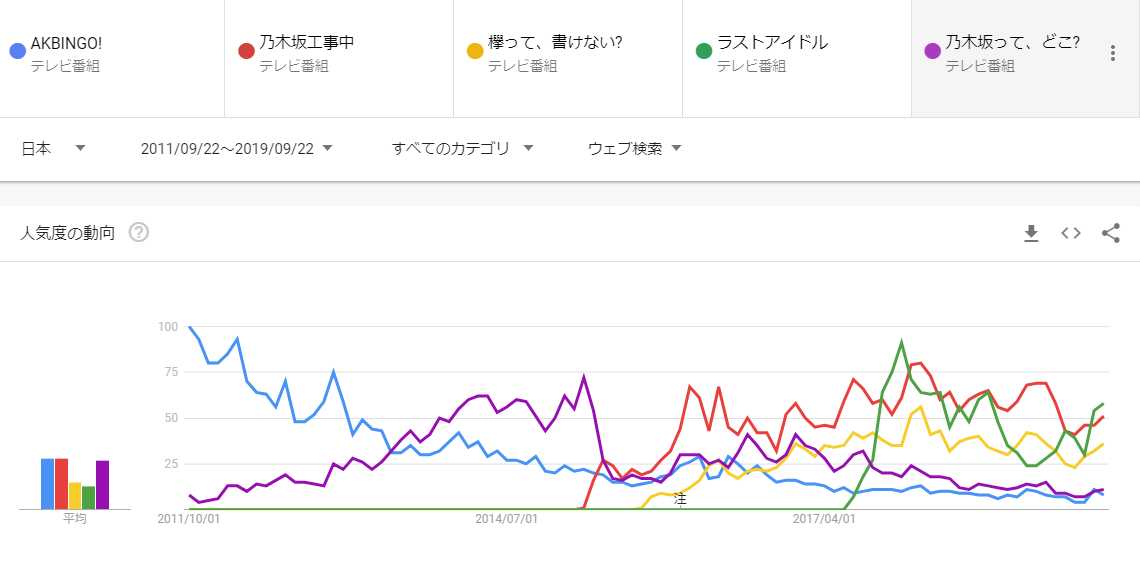The width and height of the screenshot is (1140, 562).
Task: Change the ウェブ検索 search type dropdown
Action: 635,148
